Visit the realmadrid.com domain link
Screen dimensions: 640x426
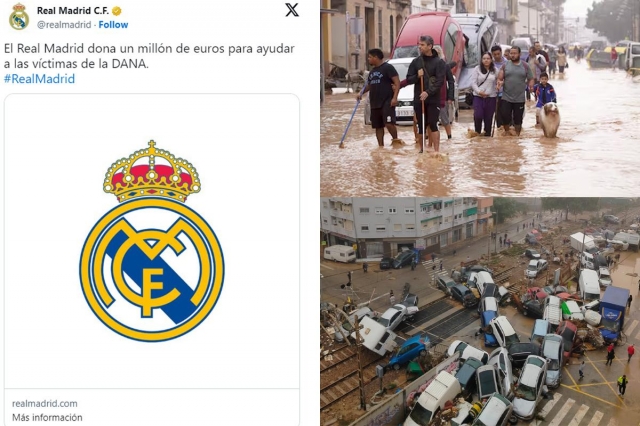click(44, 404)
